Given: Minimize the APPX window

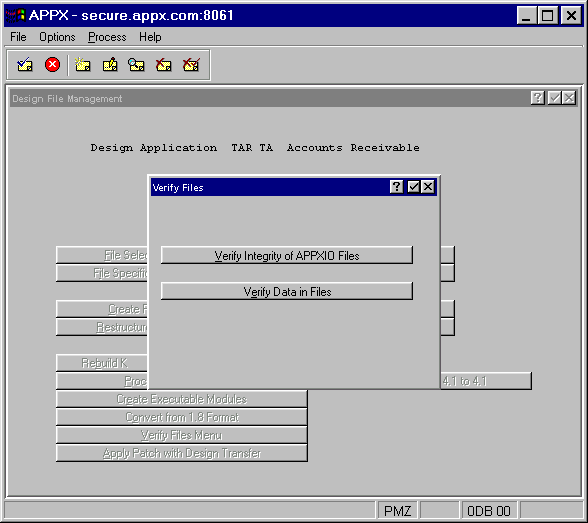Looking at the screenshot, I should coord(526,15).
